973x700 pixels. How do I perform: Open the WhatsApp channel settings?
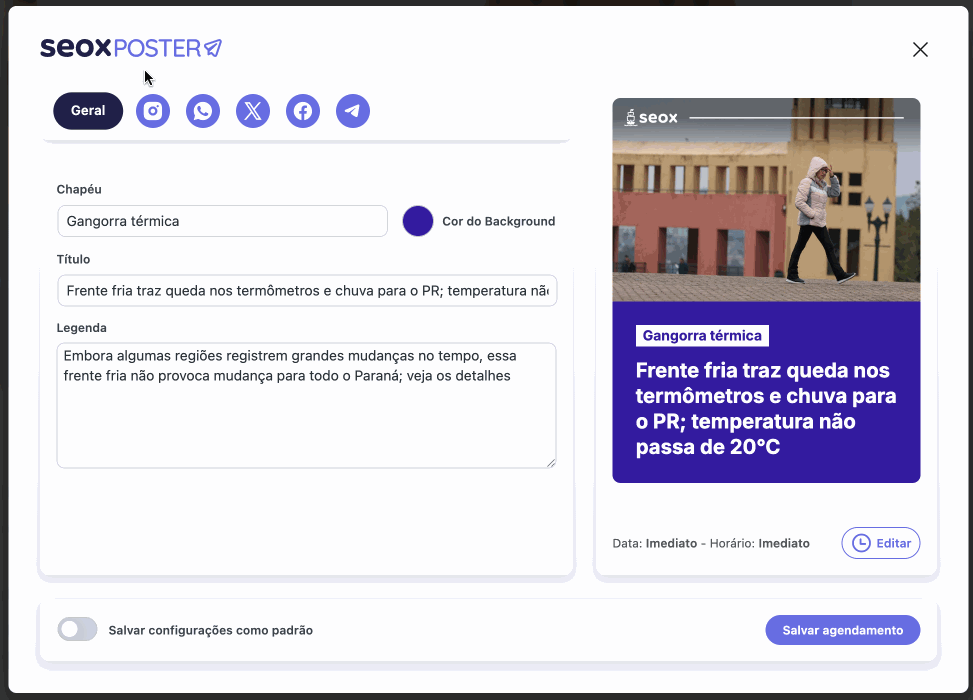(203, 111)
